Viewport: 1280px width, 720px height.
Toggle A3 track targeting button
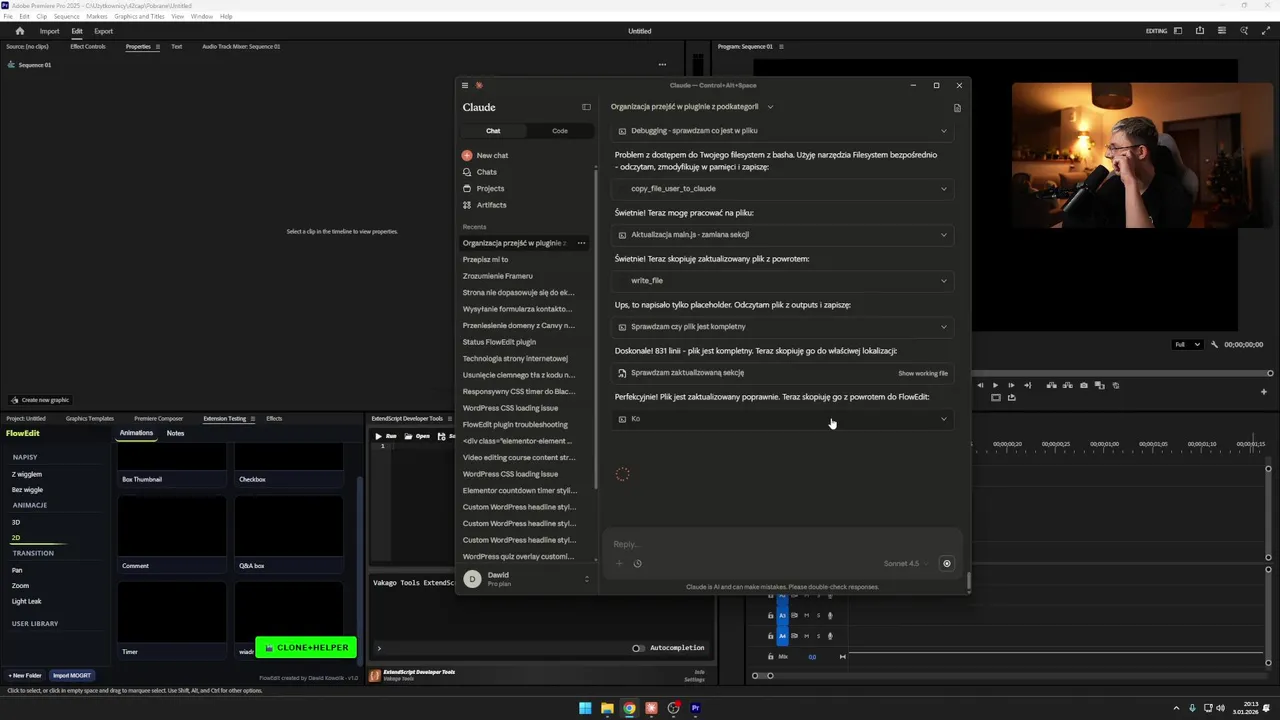[x=783, y=615]
